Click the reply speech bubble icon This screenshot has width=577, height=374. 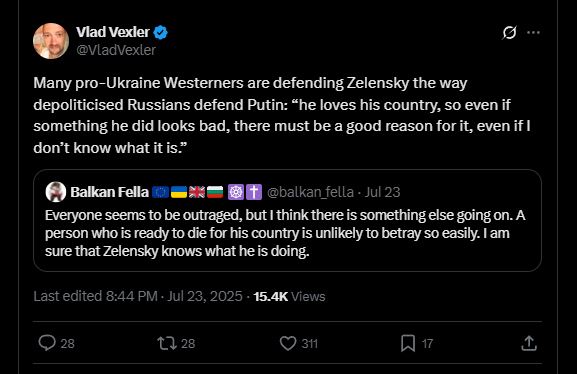click(x=47, y=343)
